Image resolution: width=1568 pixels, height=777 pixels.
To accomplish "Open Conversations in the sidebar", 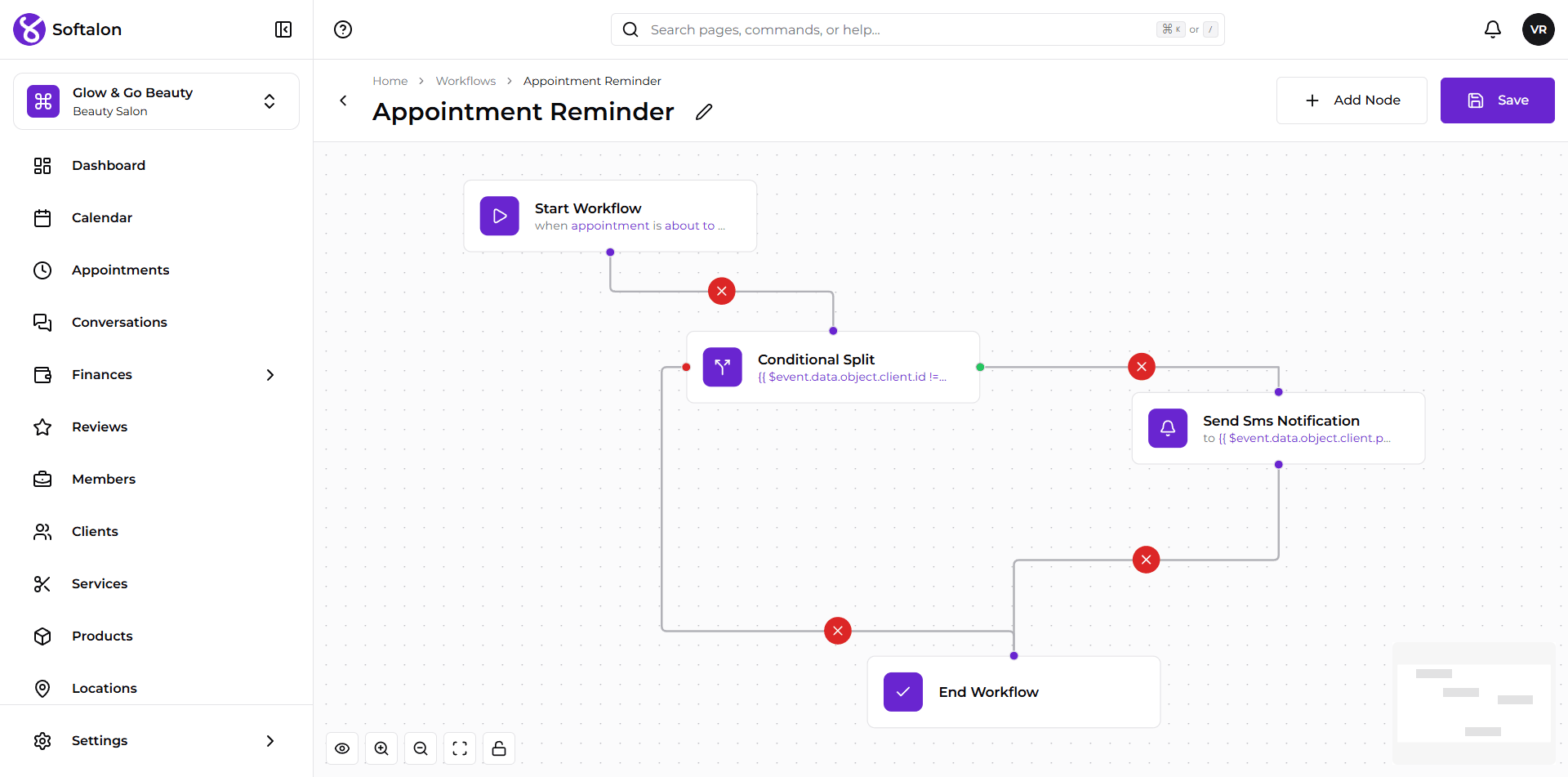I will 156,323.
